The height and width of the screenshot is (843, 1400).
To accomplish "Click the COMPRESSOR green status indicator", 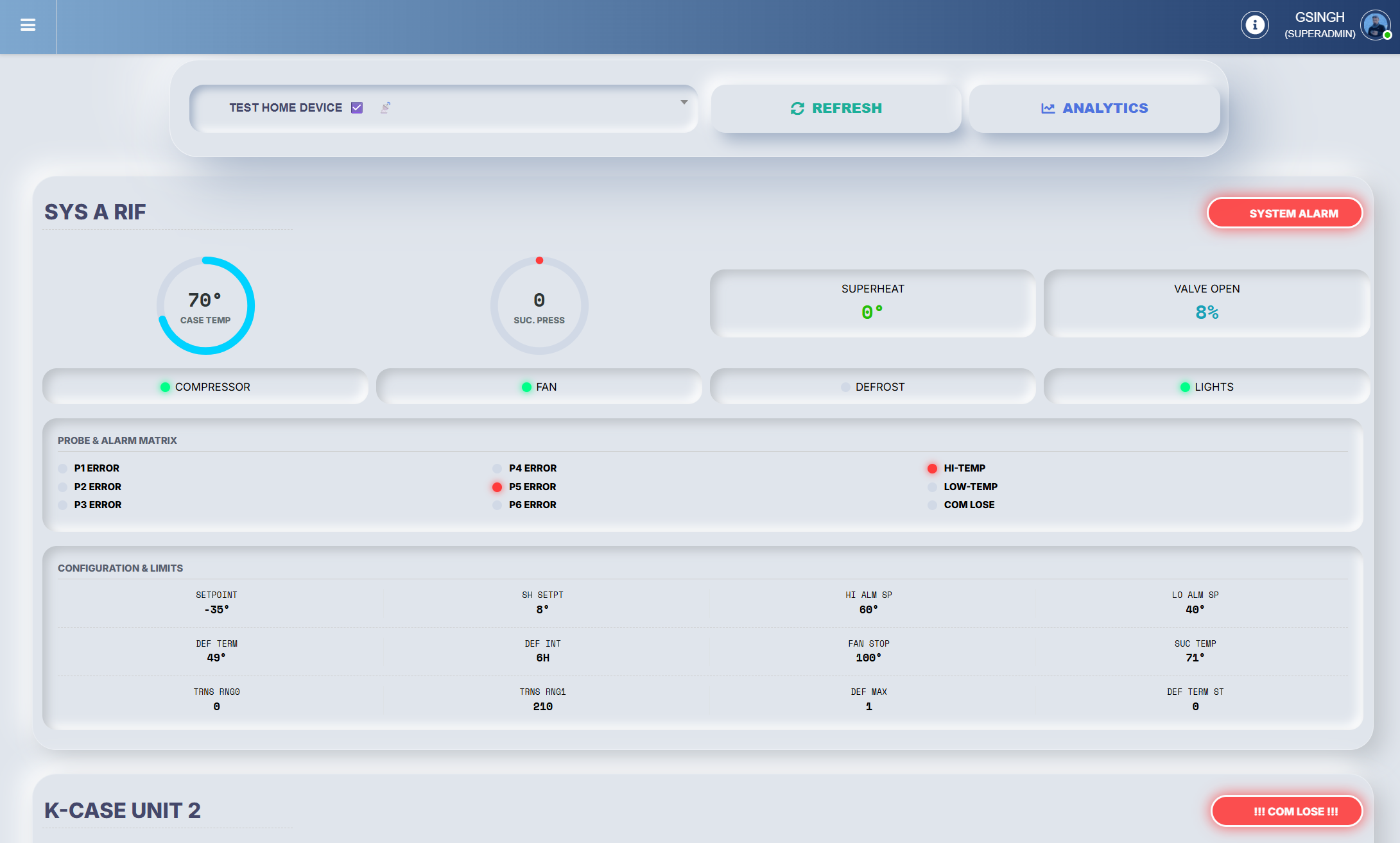I will tap(164, 386).
